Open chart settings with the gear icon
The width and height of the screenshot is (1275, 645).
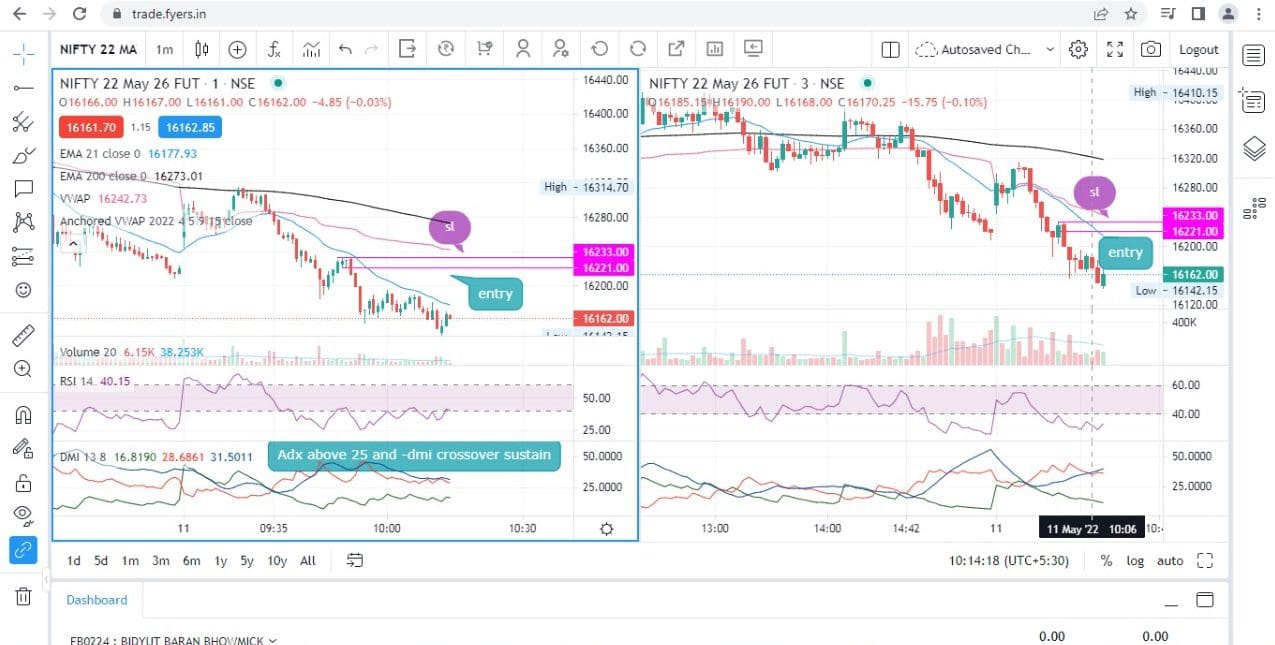coord(1080,49)
